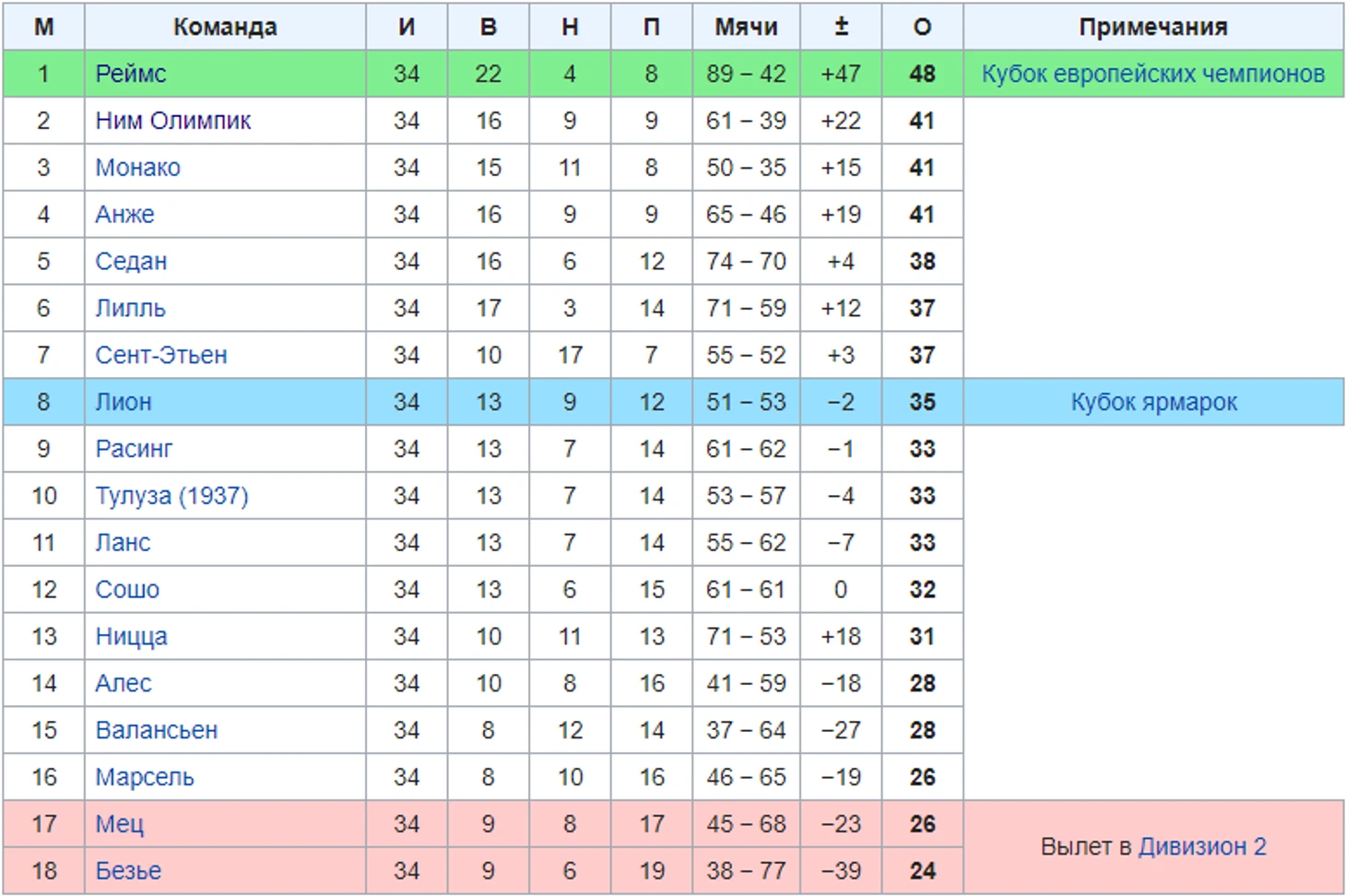Follow the Кубок европейских чемпионов link
The image size is (1346, 896).
click(1153, 74)
